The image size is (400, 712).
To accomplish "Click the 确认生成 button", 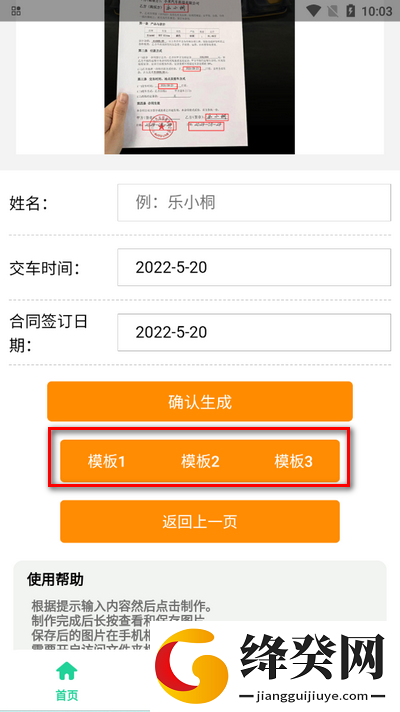I will pyautogui.click(x=200, y=401).
